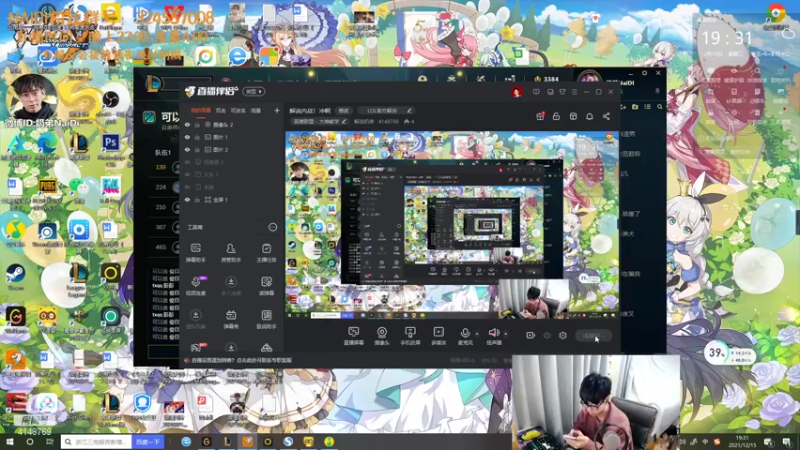Mute the 扬声器 speaker
This screenshot has width=800, height=450.
coord(493,336)
